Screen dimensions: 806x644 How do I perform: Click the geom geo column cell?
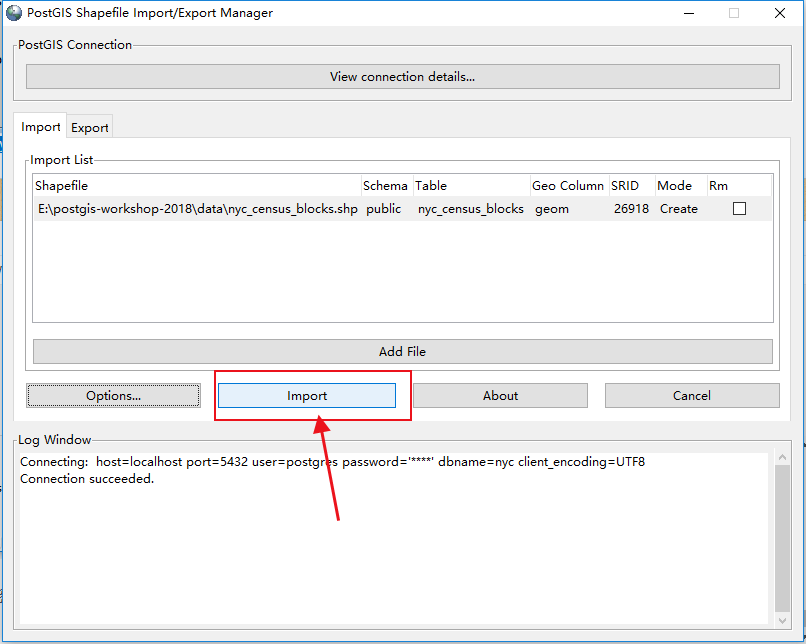click(x=552, y=209)
